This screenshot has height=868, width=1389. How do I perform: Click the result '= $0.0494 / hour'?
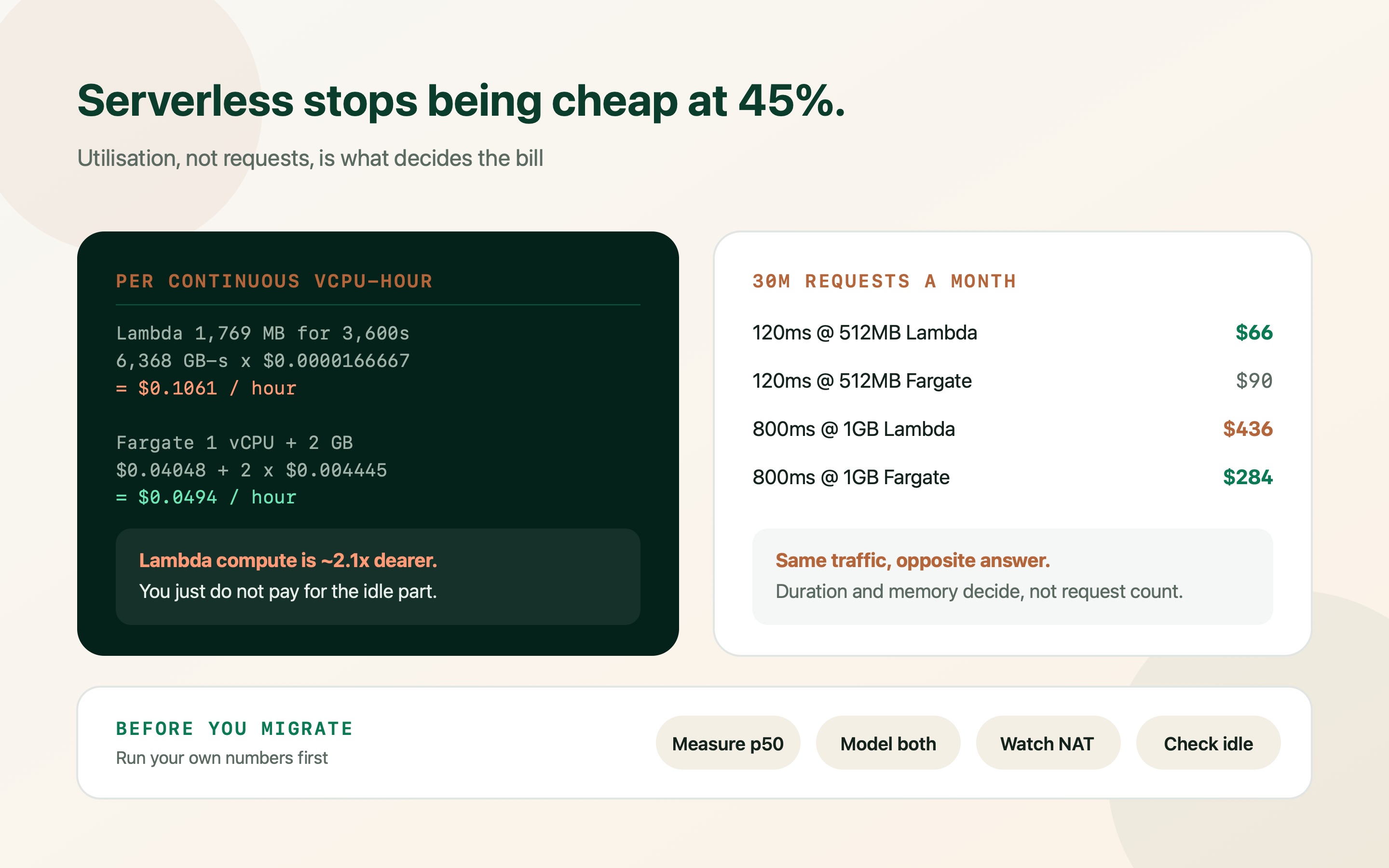pyautogui.click(x=206, y=497)
